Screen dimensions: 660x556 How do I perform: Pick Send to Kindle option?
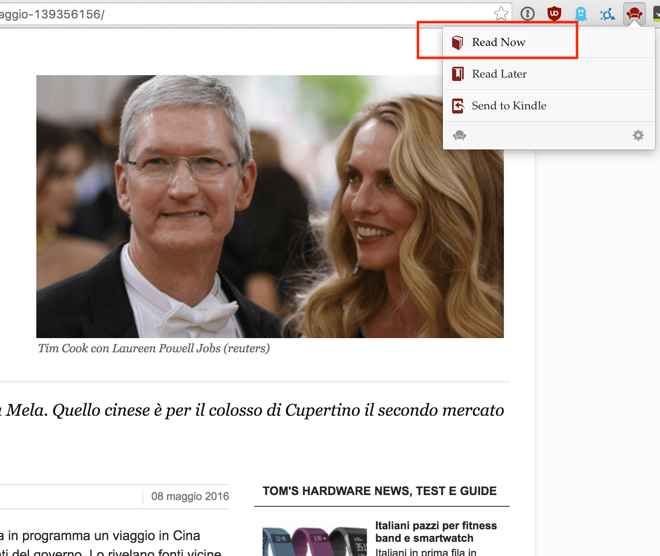[509, 106]
